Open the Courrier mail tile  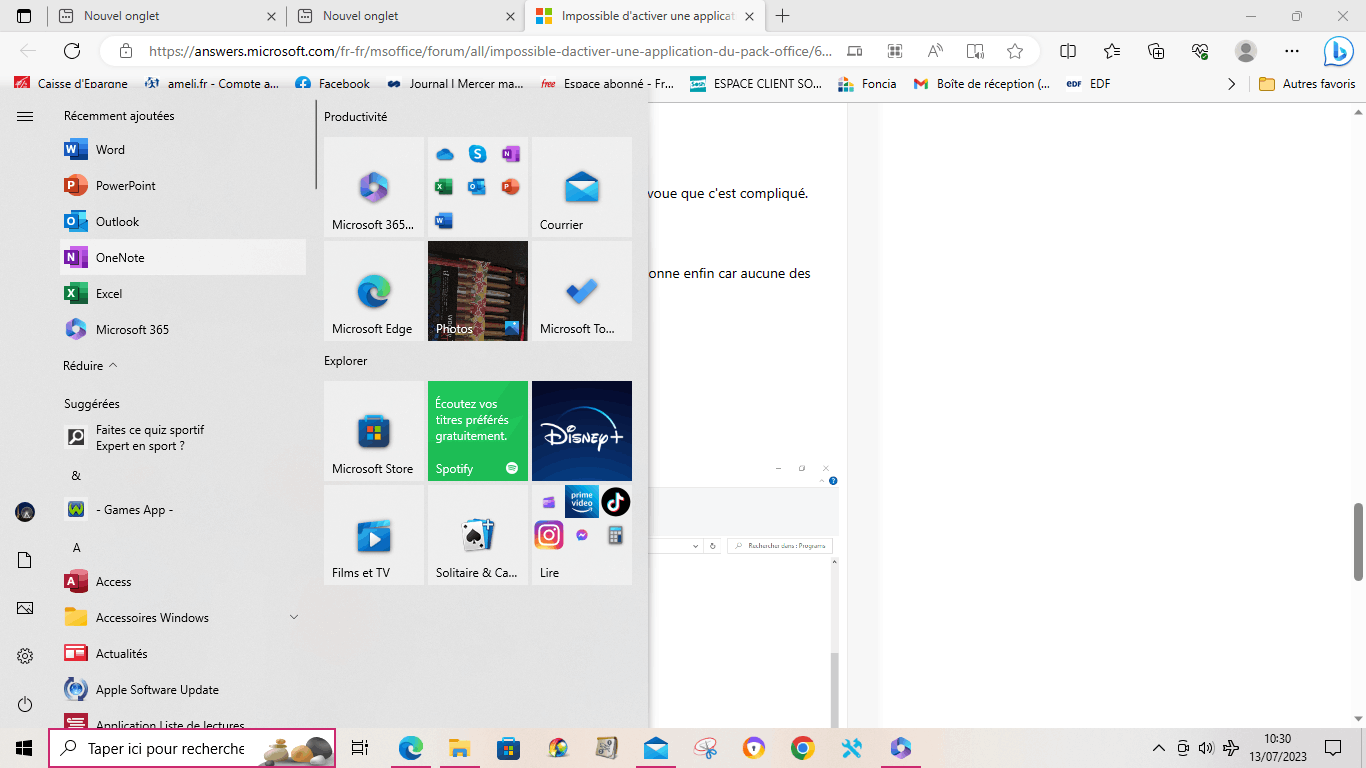(582, 187)
